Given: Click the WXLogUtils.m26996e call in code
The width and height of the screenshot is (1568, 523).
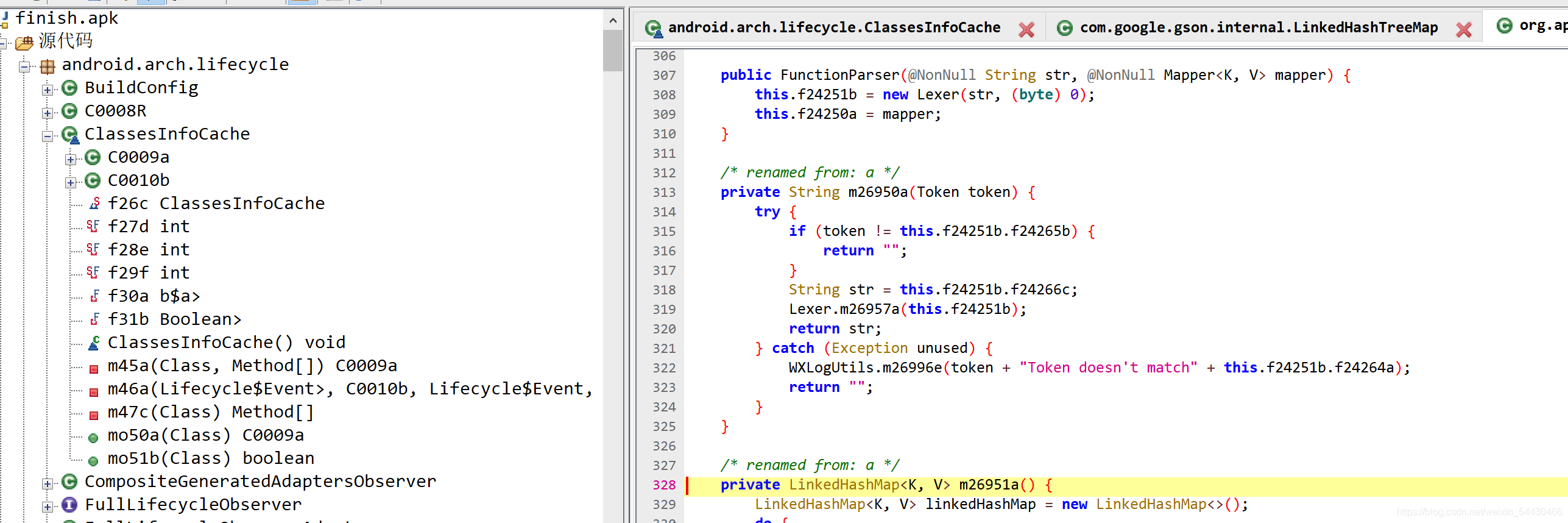Looking at the screenshot, I should pos(866,368).
